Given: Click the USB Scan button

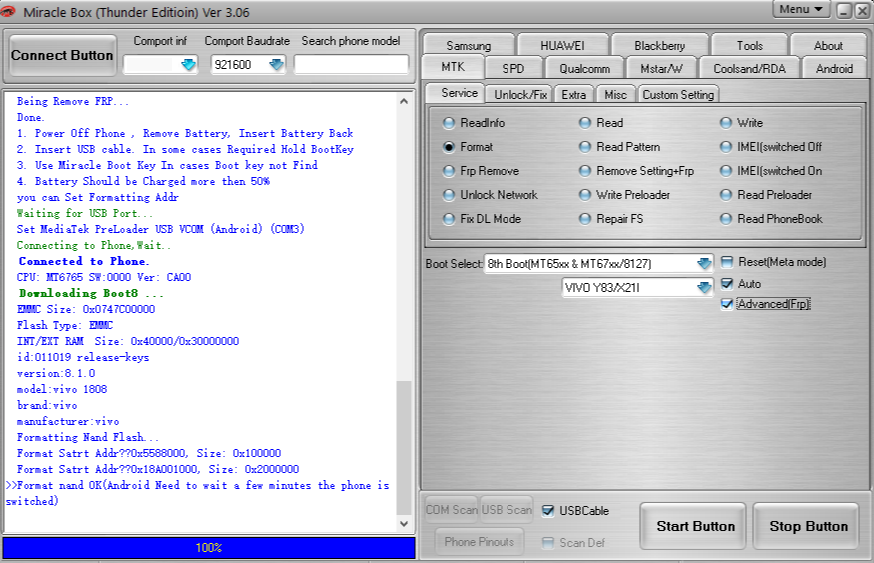Looking at the screenshot, I should 507,510.
